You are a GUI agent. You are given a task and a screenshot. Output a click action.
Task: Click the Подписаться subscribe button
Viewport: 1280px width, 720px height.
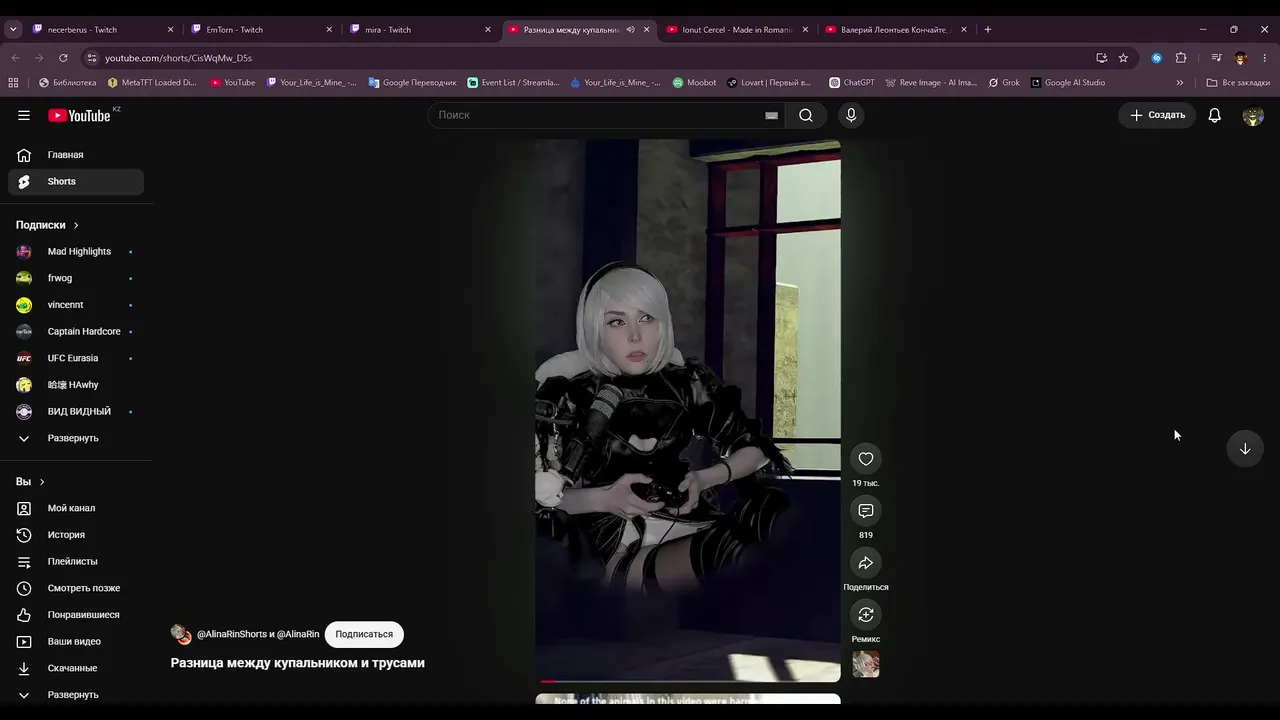point(364,634)
